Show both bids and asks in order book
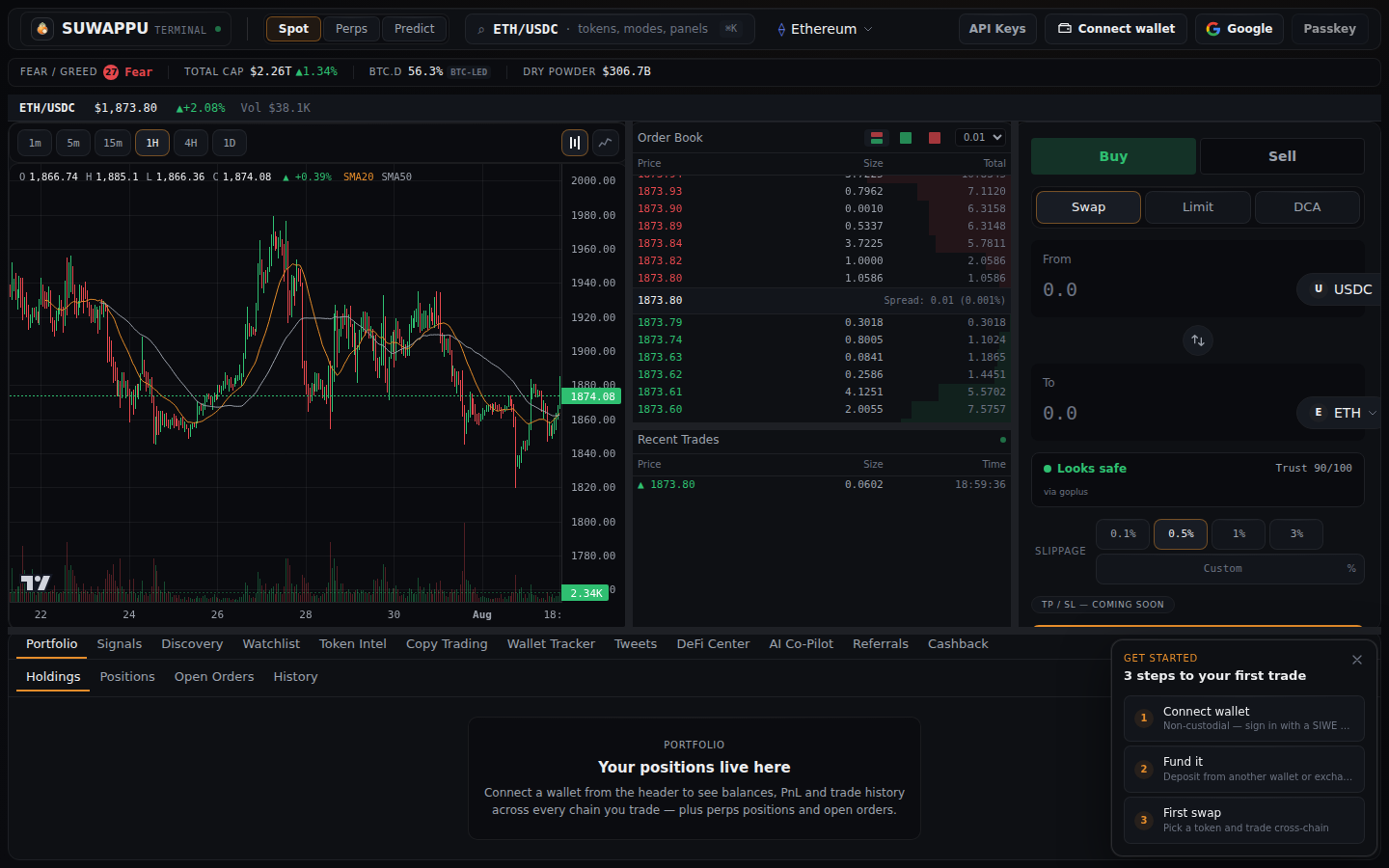Image resolution: width=1389 pixels, height=868 pixels. click(877, 138)
